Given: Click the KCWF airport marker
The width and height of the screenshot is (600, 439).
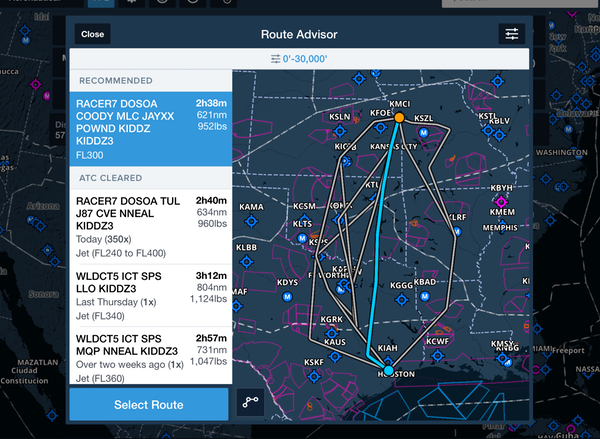Looking at the screenshot, I should coord(437,355).
